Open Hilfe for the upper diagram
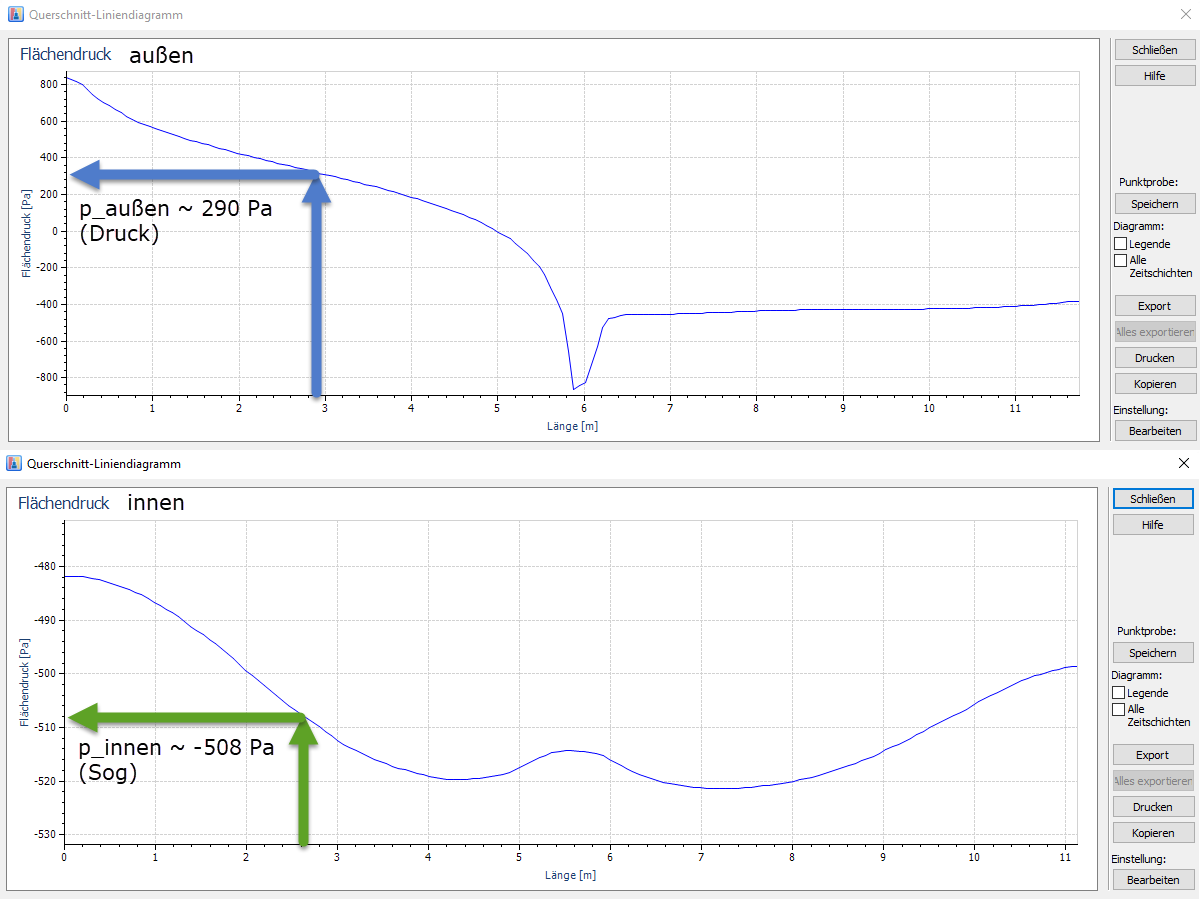The width and height of the screenshot is (1200, 900). pyautogui.click(x=1154, y=75)
